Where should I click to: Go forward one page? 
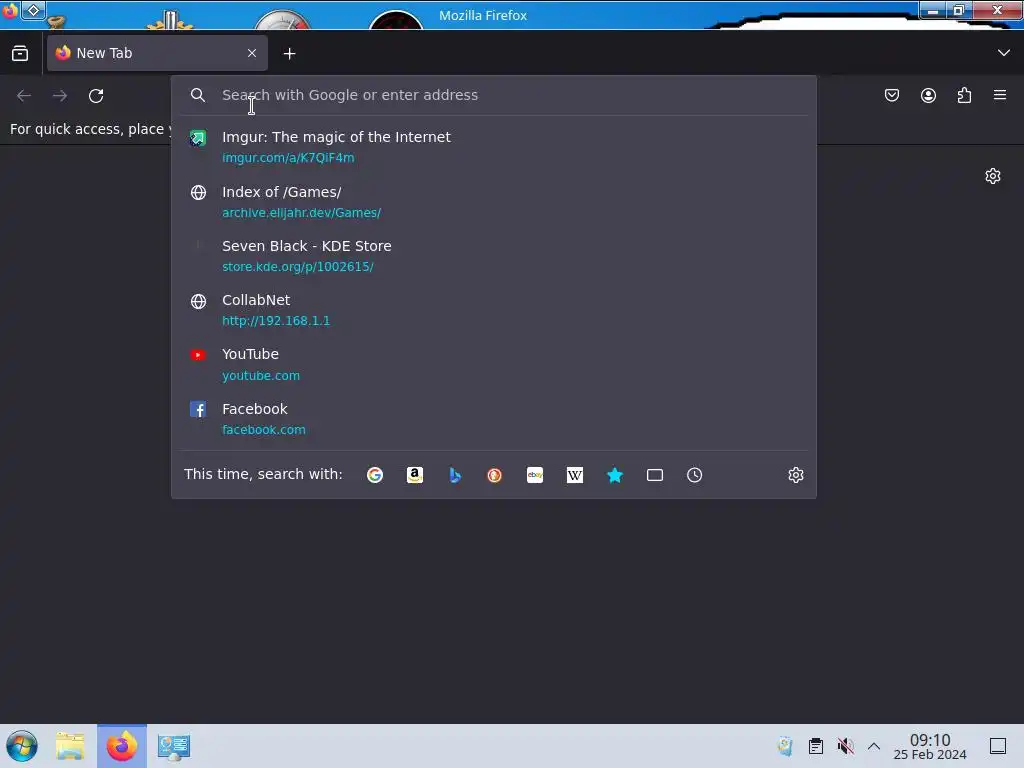click(x=60, y=95)
